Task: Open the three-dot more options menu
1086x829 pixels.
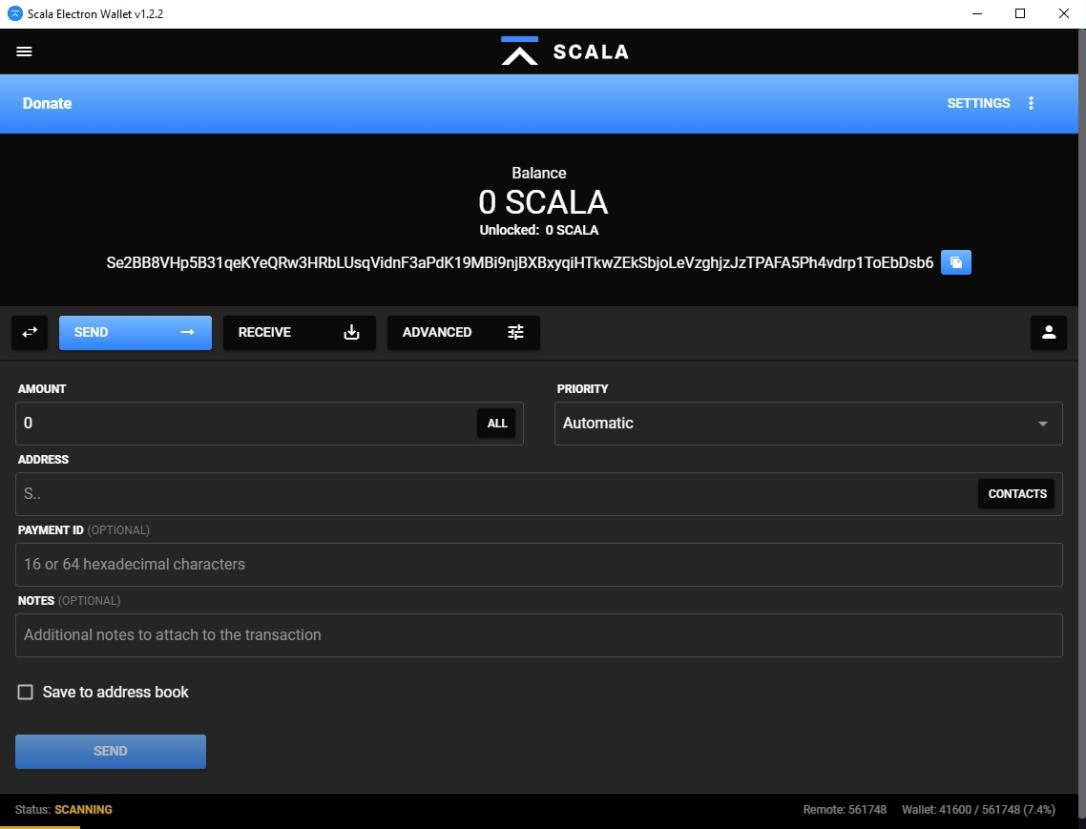Action: (1031, 103)
